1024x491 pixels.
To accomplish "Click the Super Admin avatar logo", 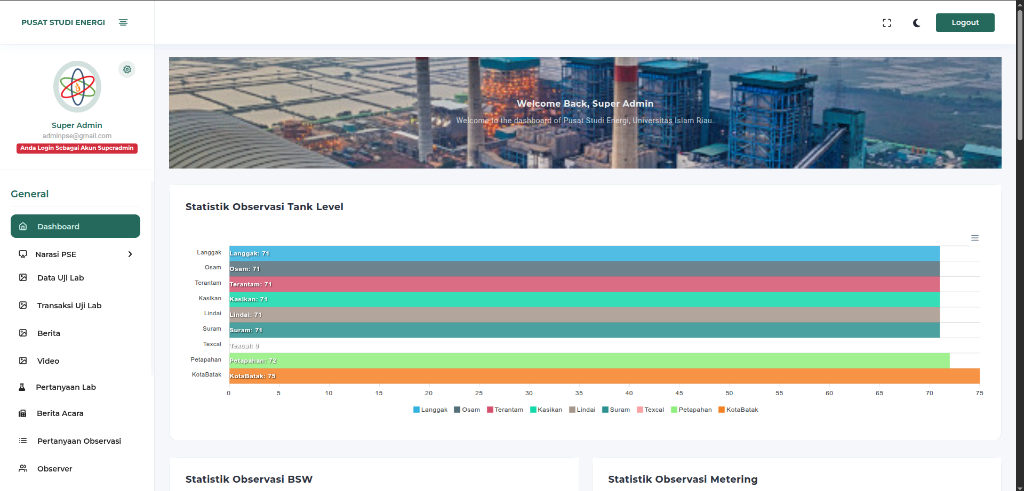I will (77, 87).
